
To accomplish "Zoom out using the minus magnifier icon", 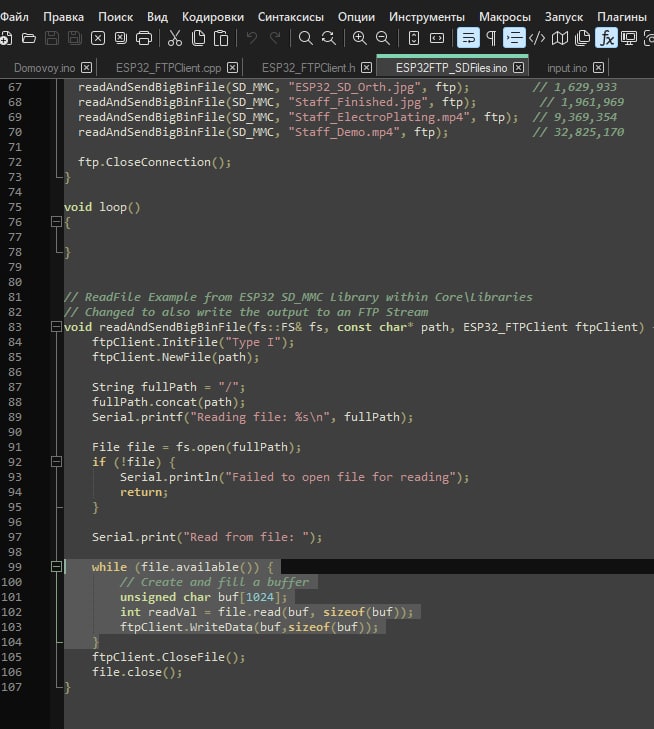I will coord(383,38).
